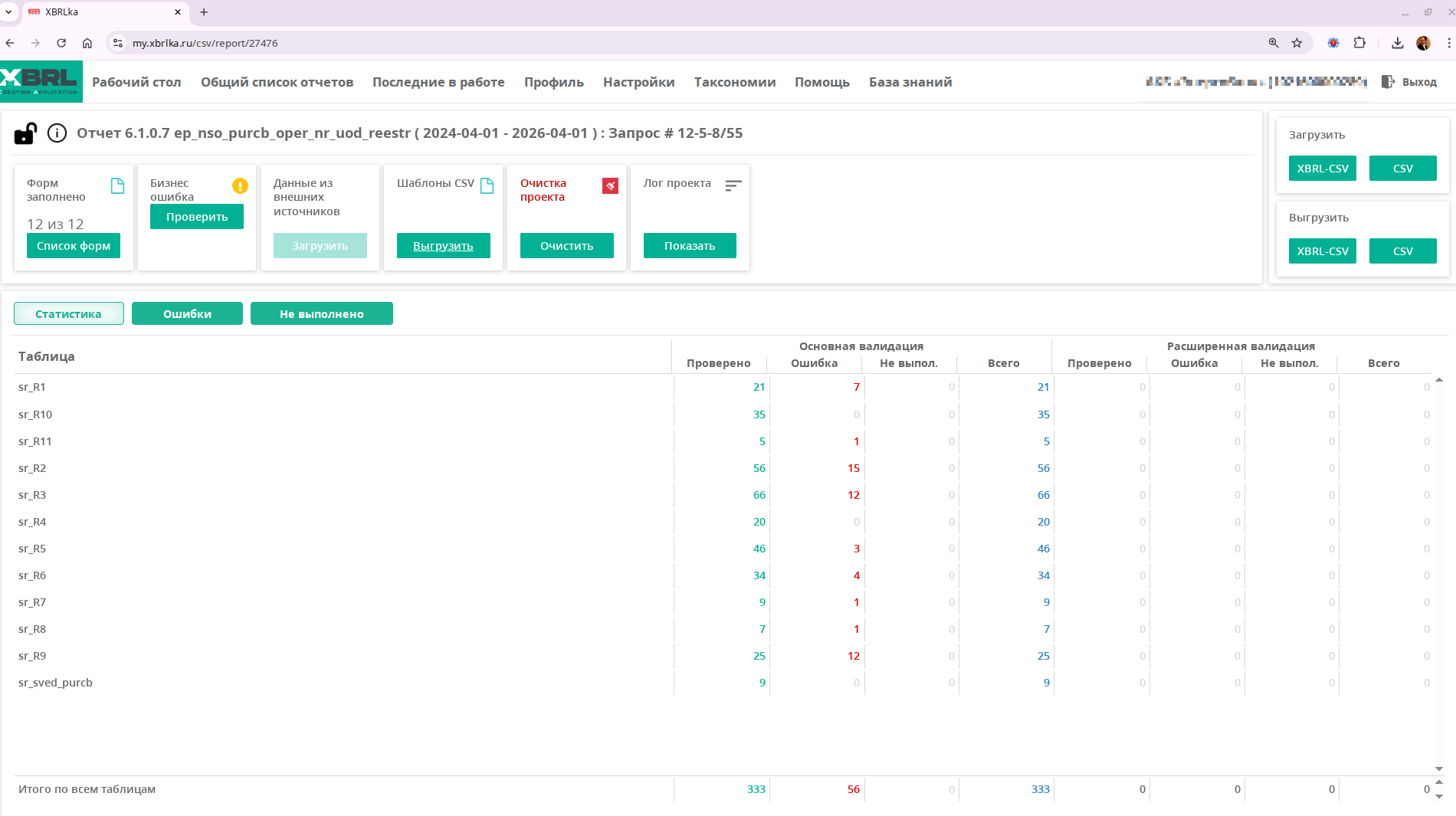
Task: Click the XBRL logo in header
Action: tap(41, 81)
